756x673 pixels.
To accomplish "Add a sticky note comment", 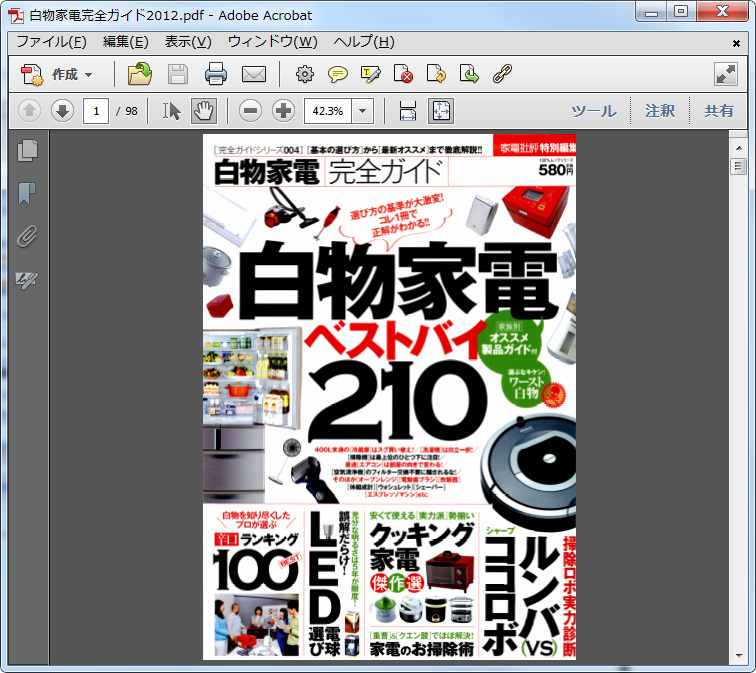I will tap(338, 74).
